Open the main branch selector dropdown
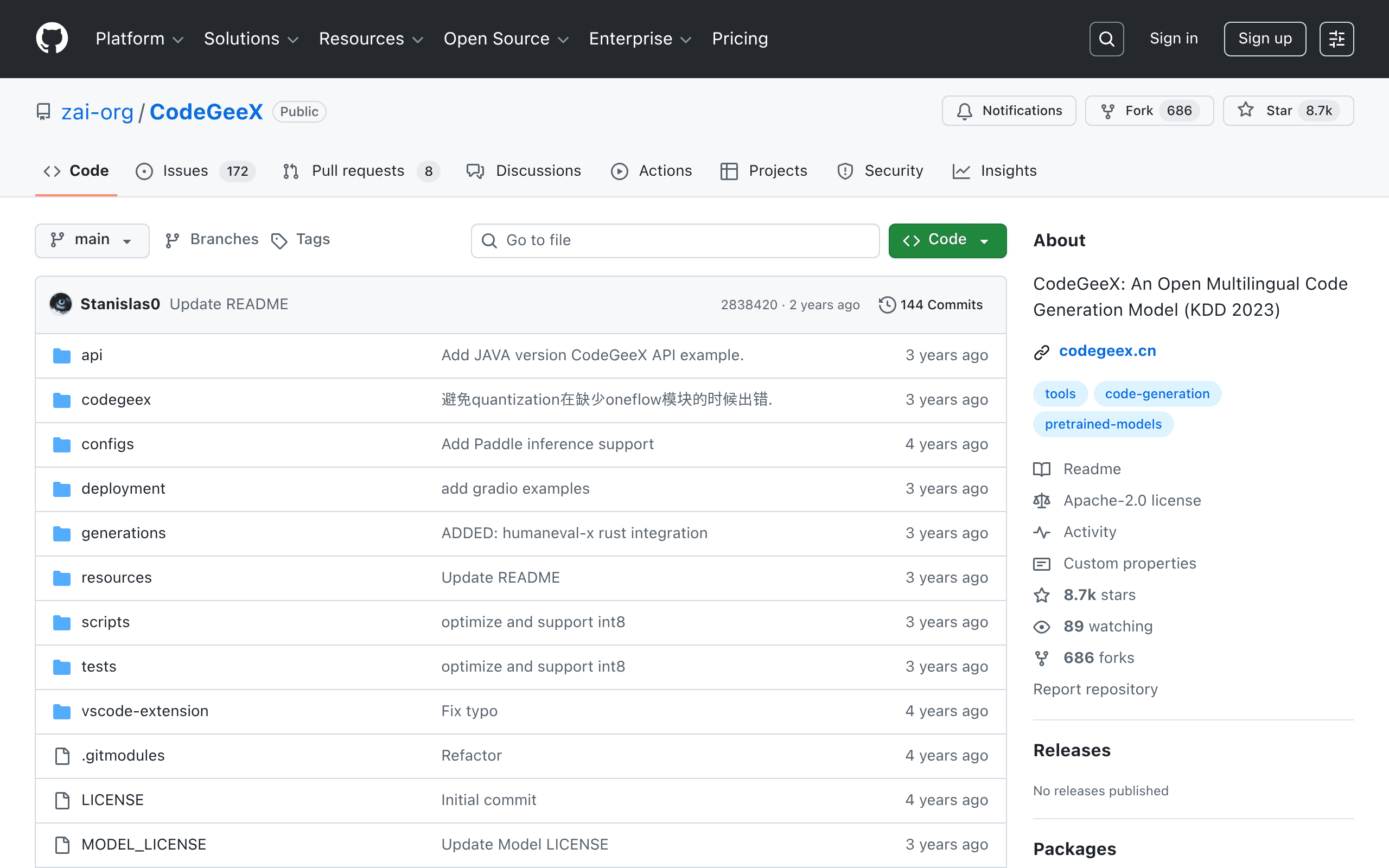Viewport: 1389px width, 868px height. [92, 240]
